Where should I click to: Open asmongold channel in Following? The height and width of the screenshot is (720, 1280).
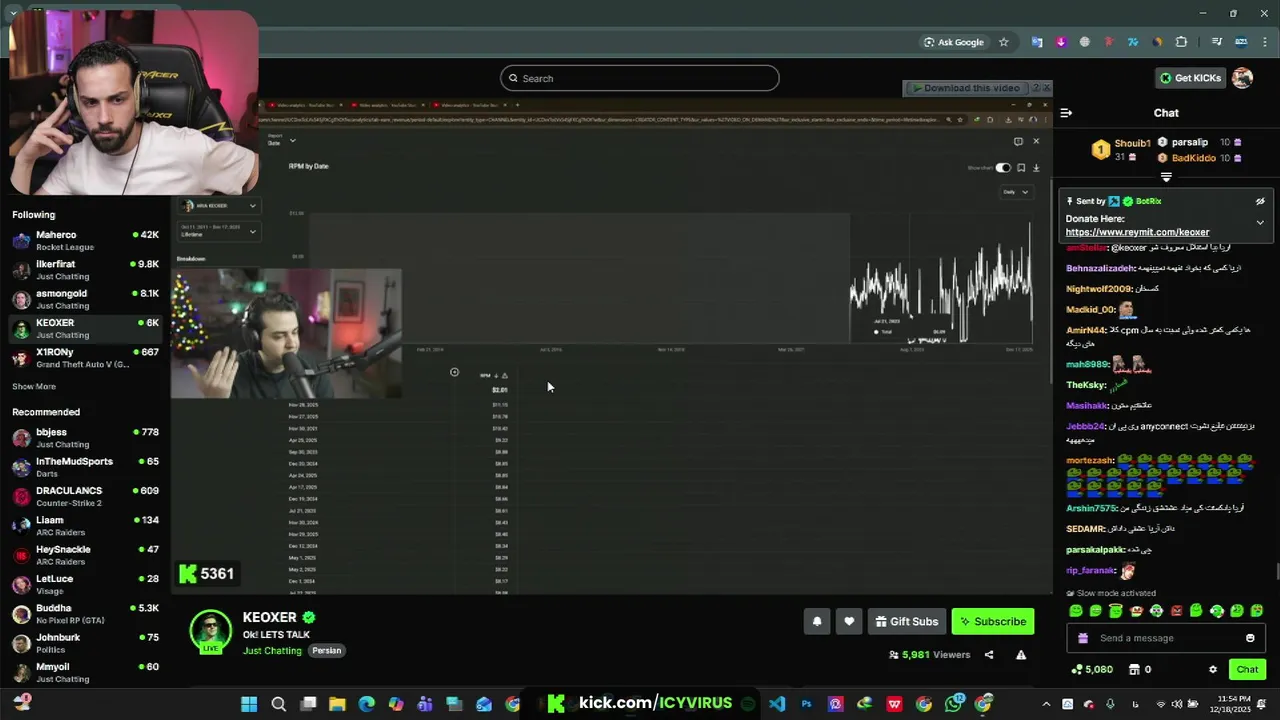pyautogui.click(x=85, y=299)
